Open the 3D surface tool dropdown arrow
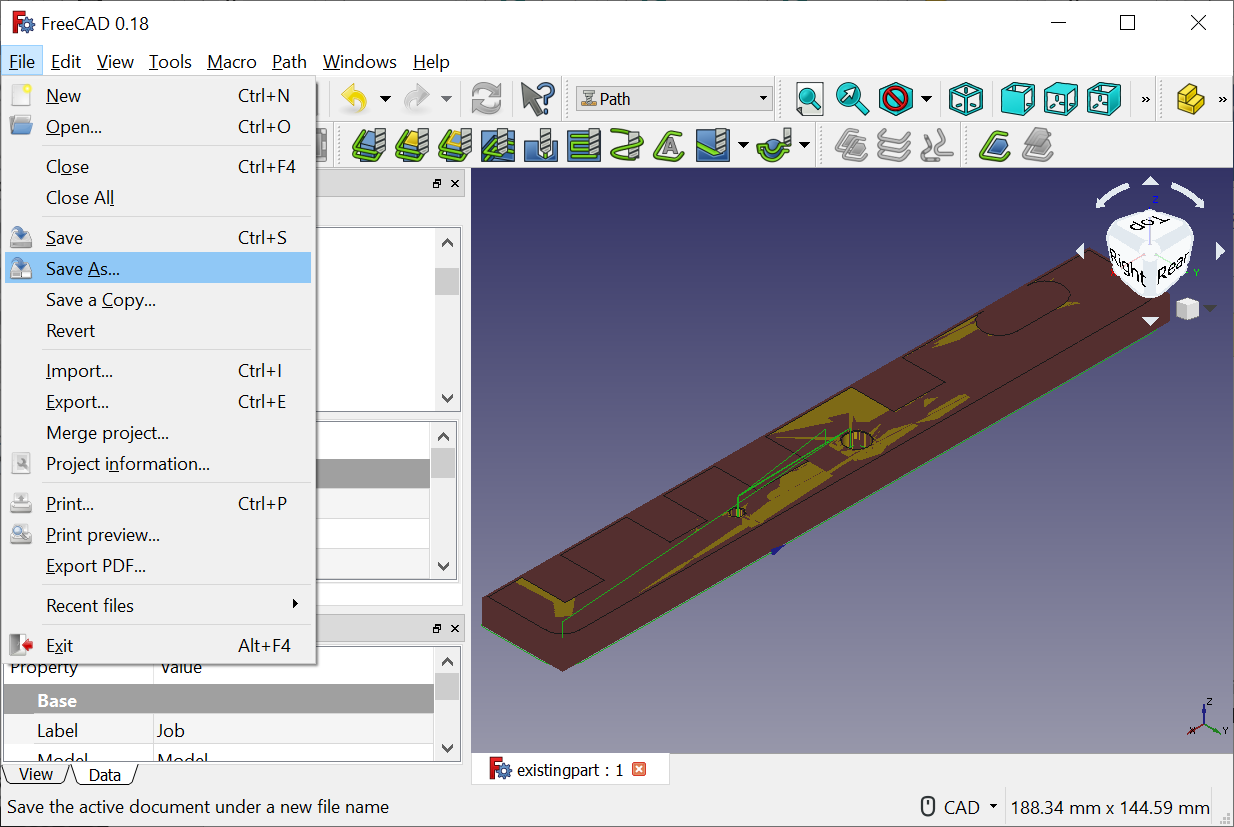1234x827 pixels. 743,146
